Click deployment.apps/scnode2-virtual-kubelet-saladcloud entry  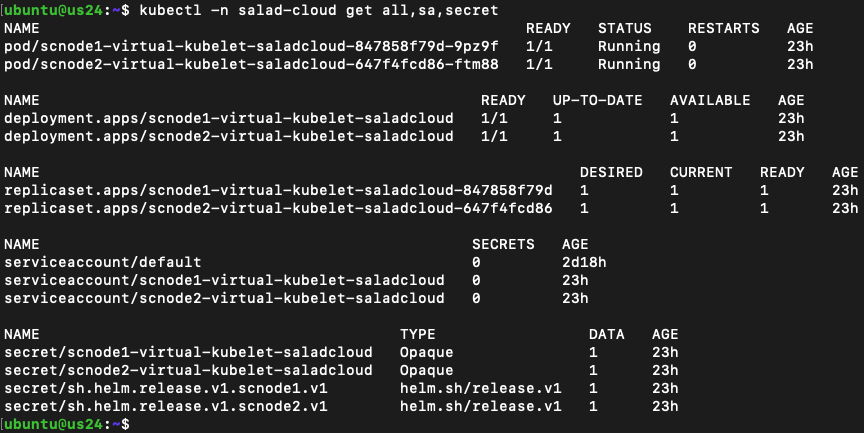[x=229, y=137]
